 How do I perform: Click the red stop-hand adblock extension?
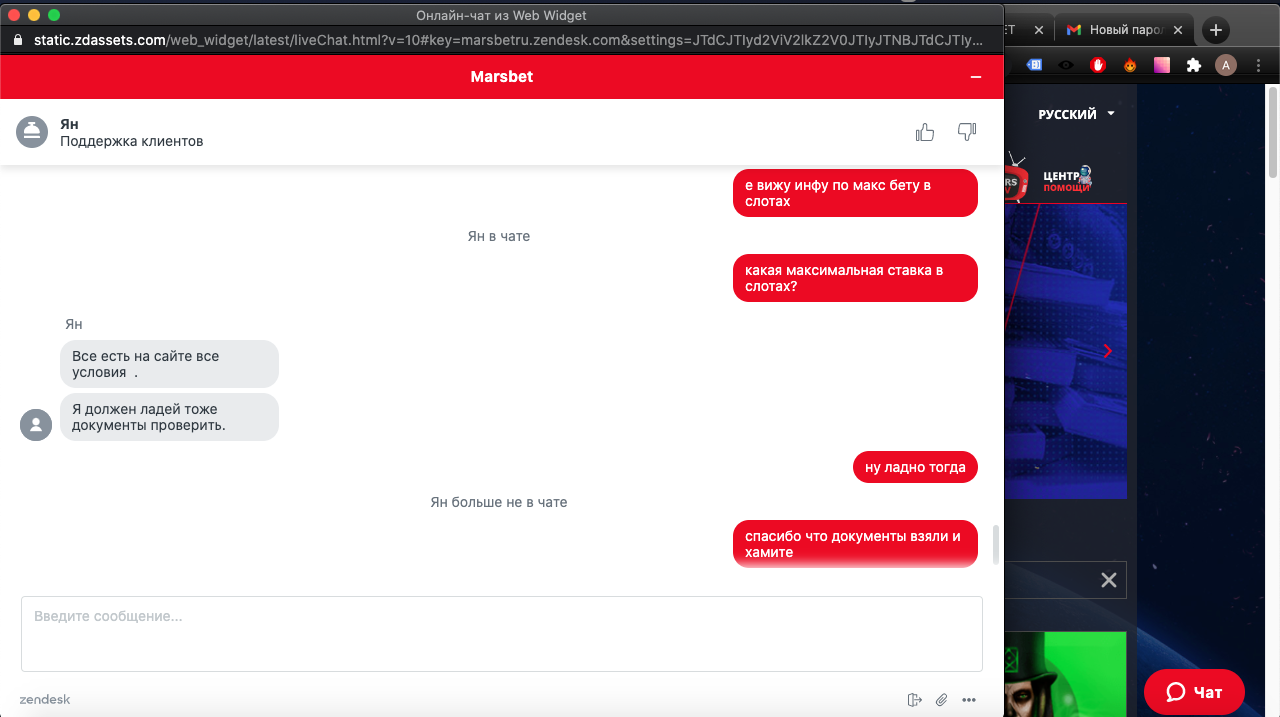click(1098, 66)
